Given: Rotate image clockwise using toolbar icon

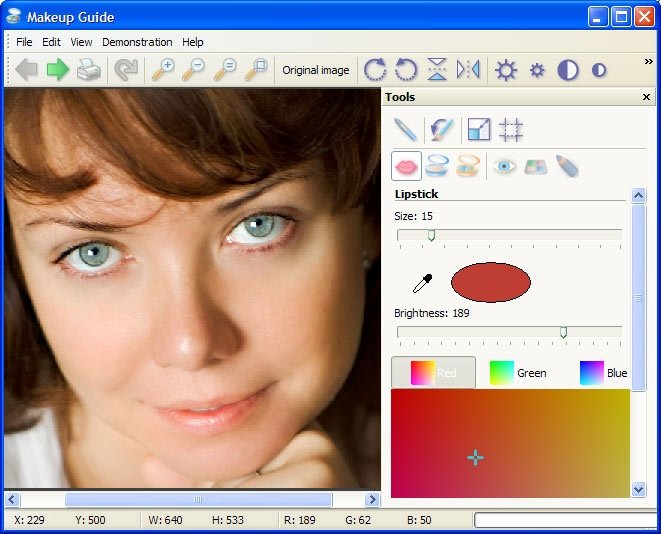Looking at the screenshot, I should 375,70.
